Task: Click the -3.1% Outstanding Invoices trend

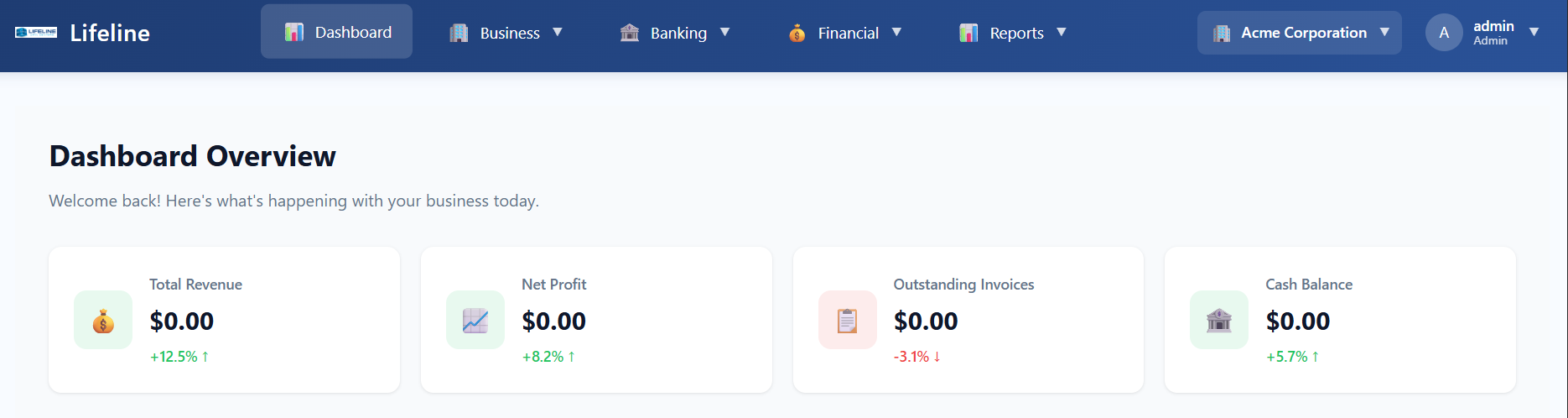Action: click(x=917, y=357)
